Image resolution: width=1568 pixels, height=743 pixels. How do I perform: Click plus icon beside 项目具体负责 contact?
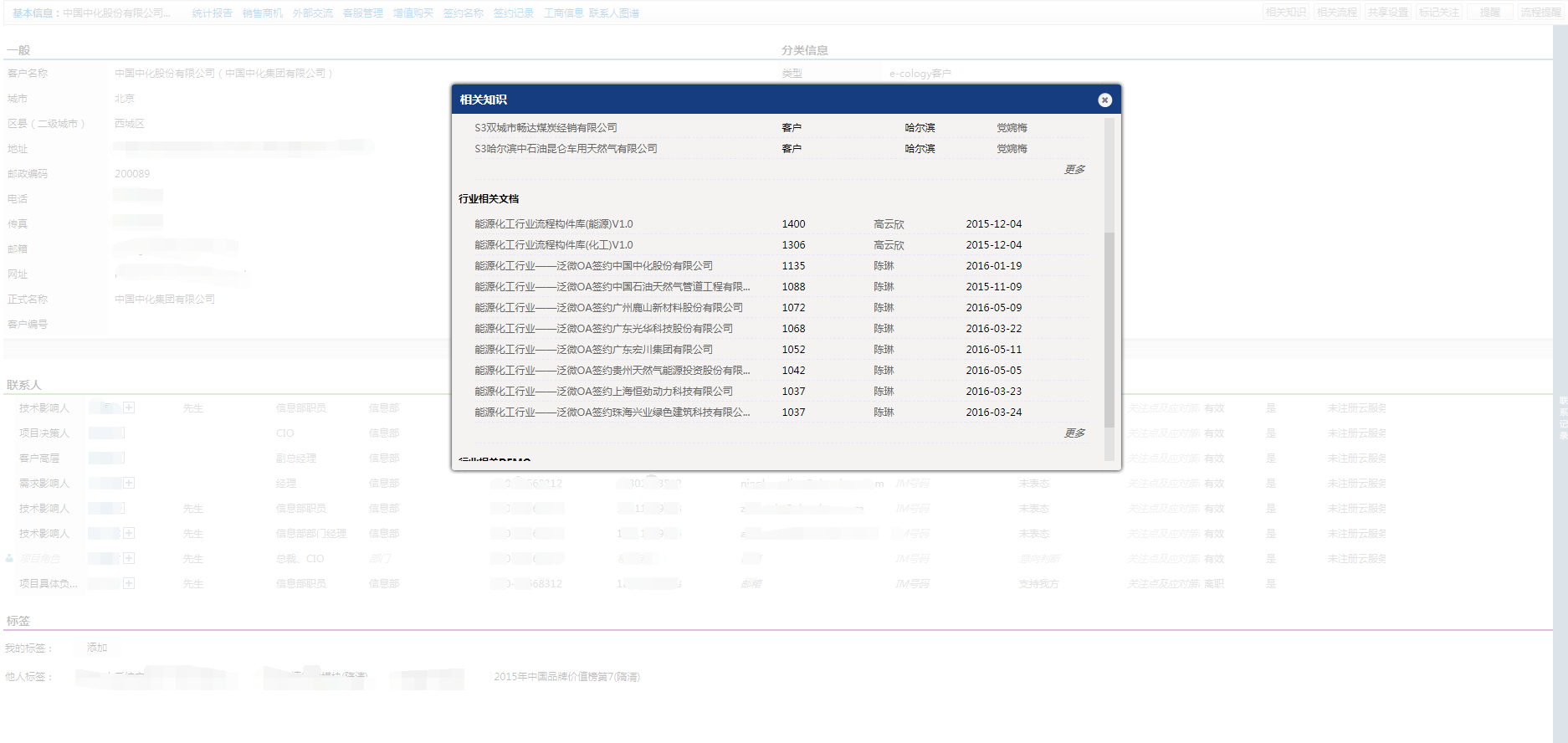(x=129, y=583)
